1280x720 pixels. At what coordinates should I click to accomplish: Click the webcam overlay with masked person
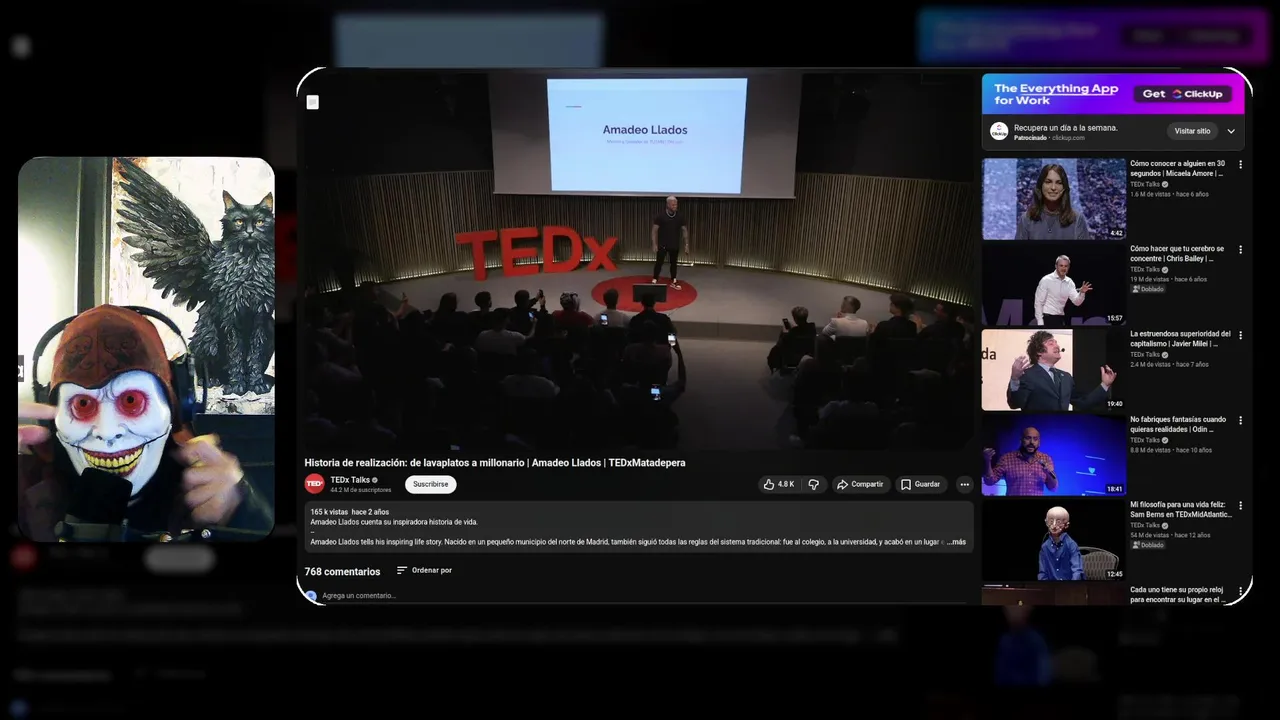pos(146,349)
